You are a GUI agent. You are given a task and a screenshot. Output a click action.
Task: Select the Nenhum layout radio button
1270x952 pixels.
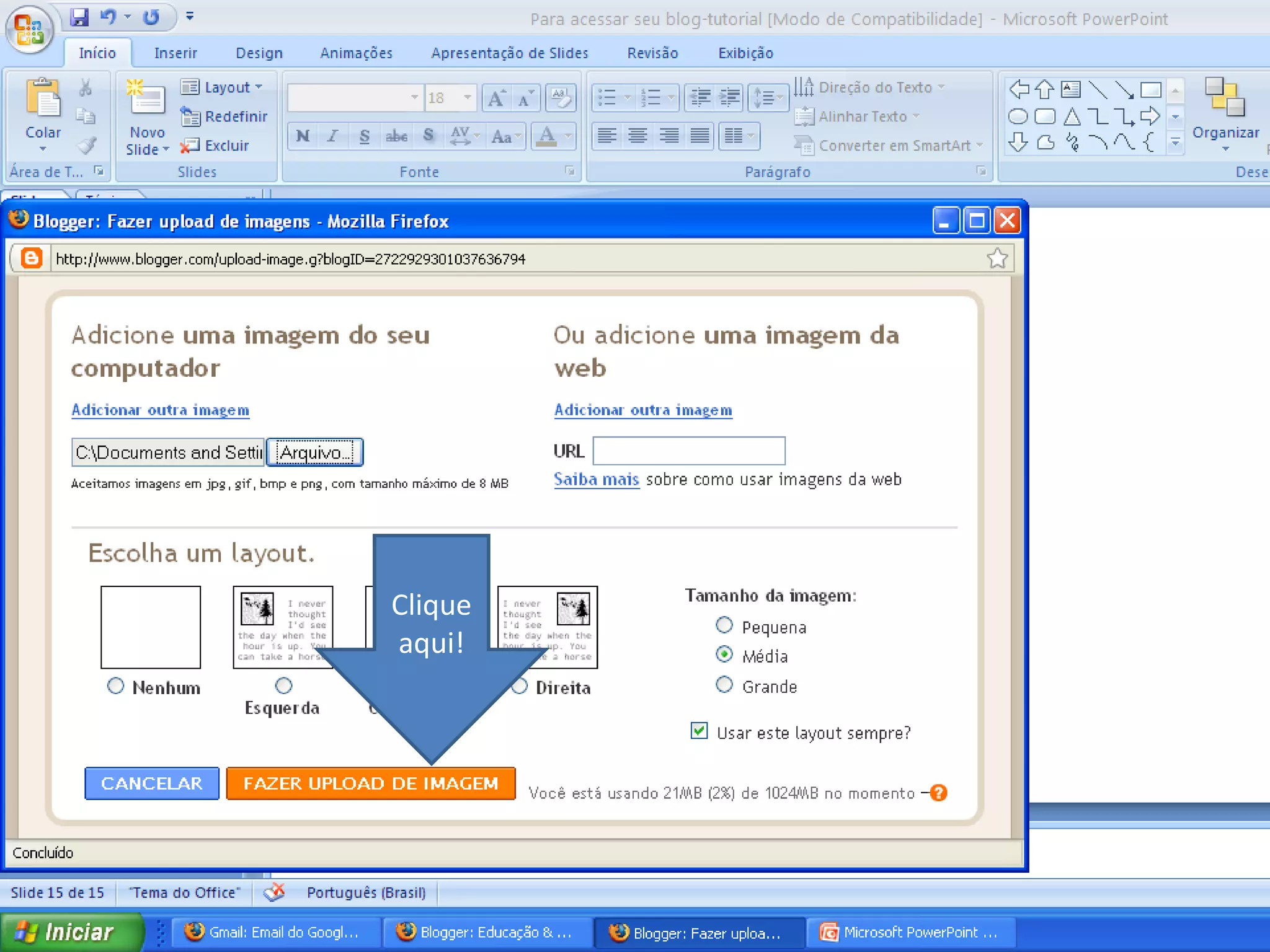click(x=115, y=685)
